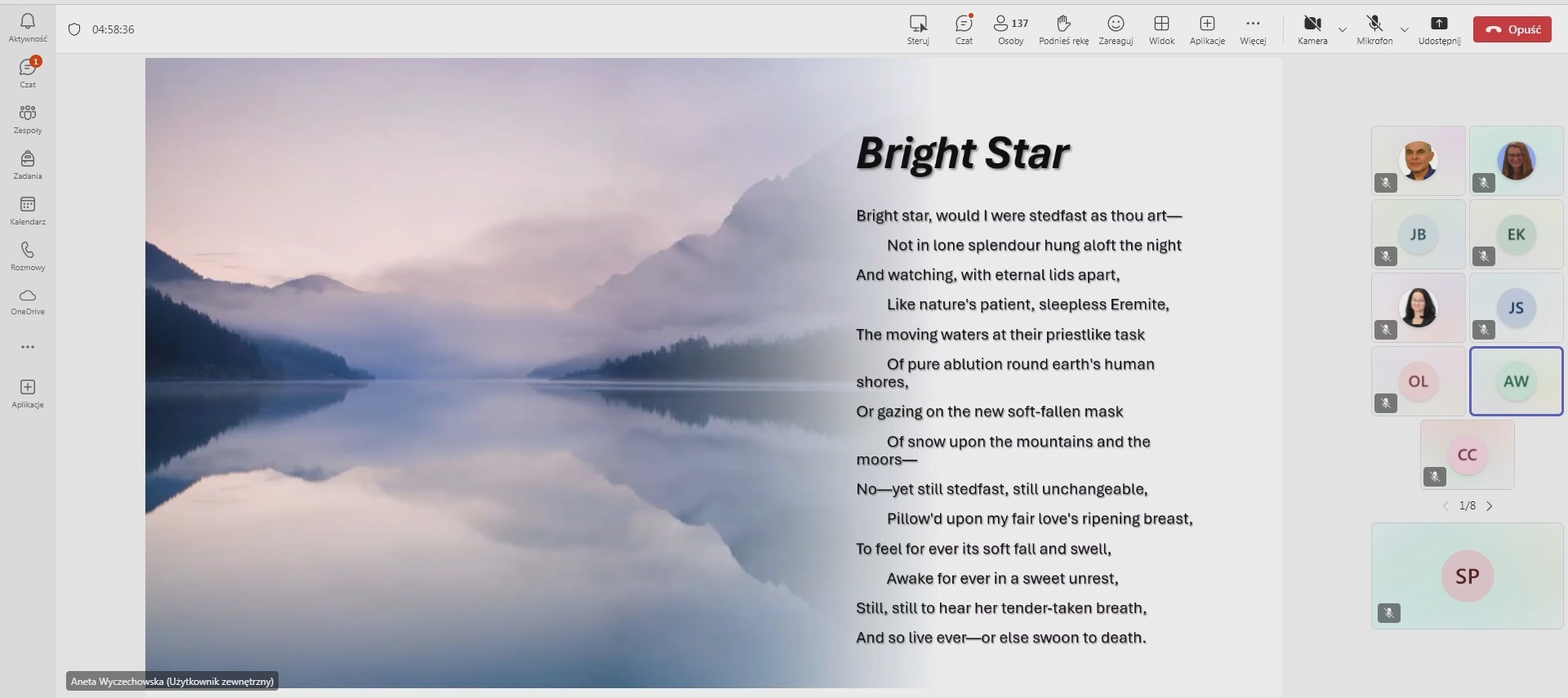Click the shield icon beside the timer

pos(74,29)
